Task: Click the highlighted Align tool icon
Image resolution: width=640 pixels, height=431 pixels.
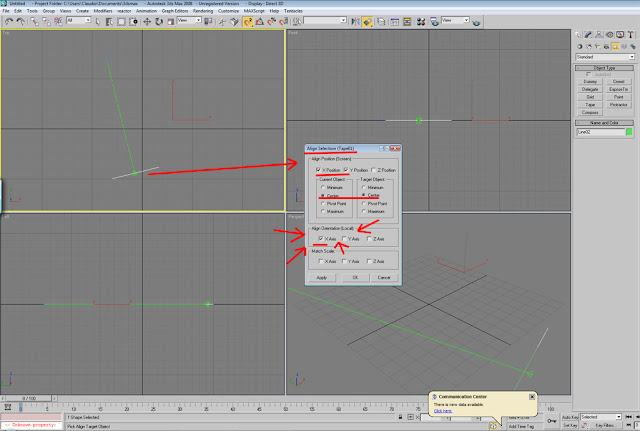Action: pos(367,22)
